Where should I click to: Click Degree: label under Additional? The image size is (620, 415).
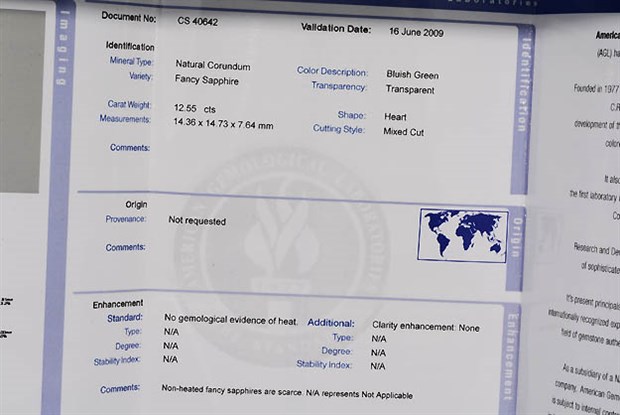336,351
